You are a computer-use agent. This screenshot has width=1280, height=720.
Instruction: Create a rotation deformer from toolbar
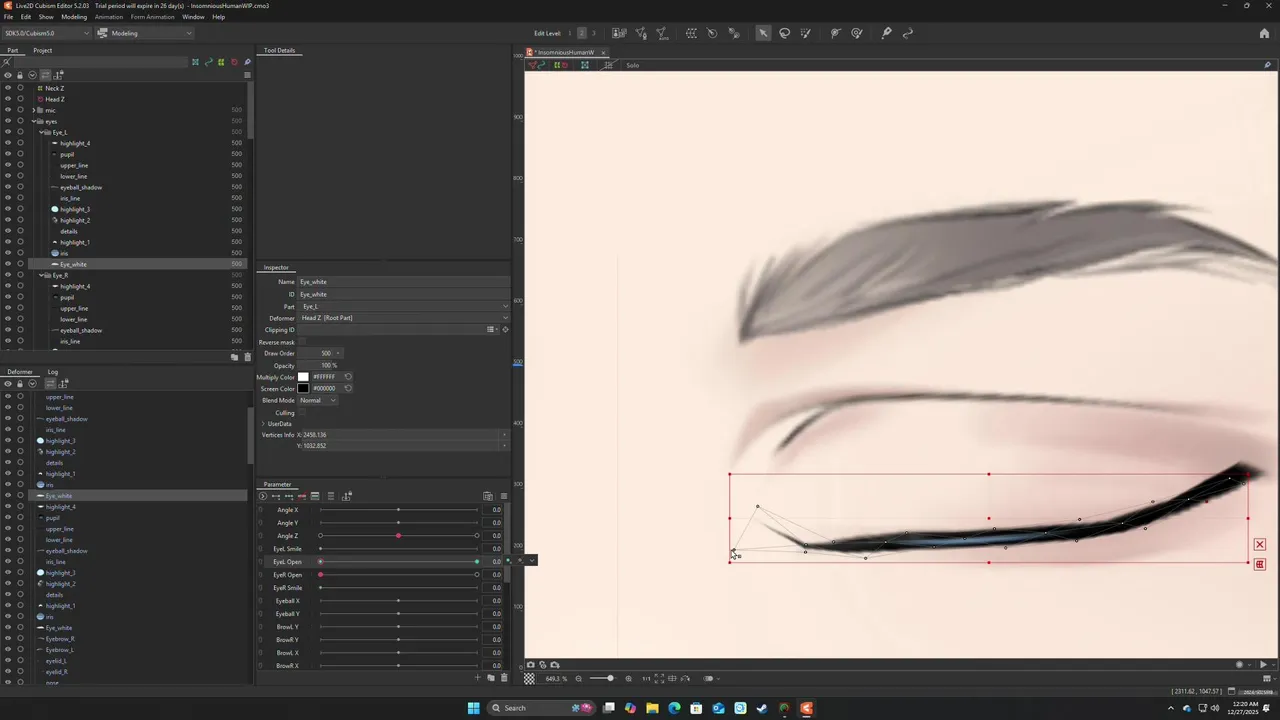click(712, 33)
